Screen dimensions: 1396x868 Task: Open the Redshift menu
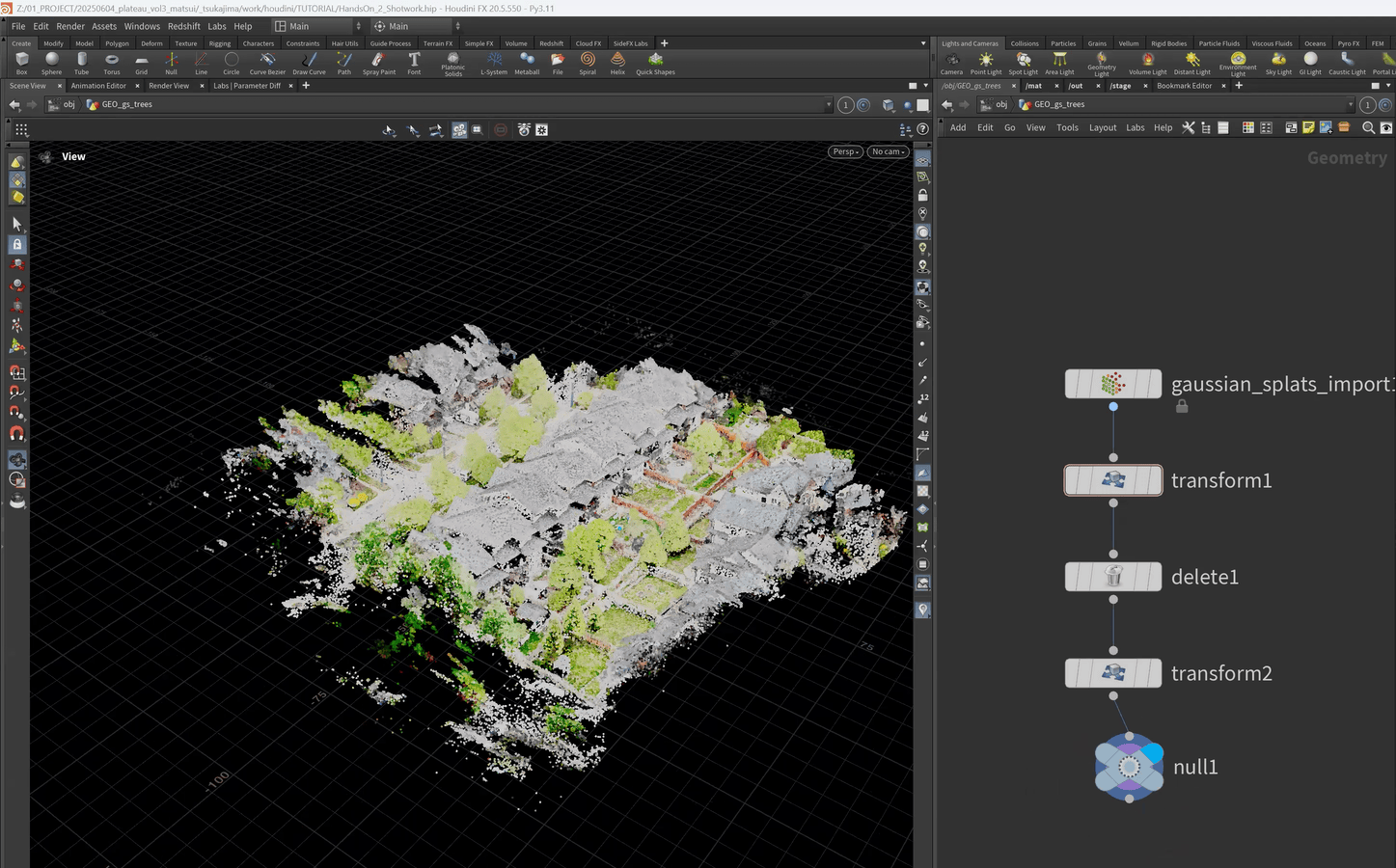(183, 26)
